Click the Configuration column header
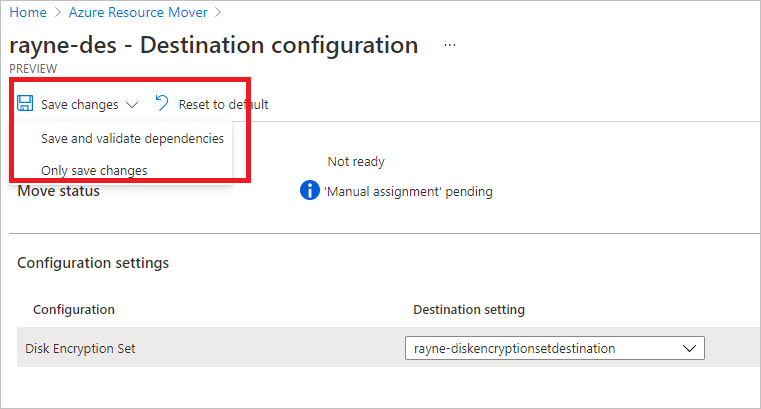Viewport: 761px width, 409px height. pyautogui.click(x=74, y=310)
